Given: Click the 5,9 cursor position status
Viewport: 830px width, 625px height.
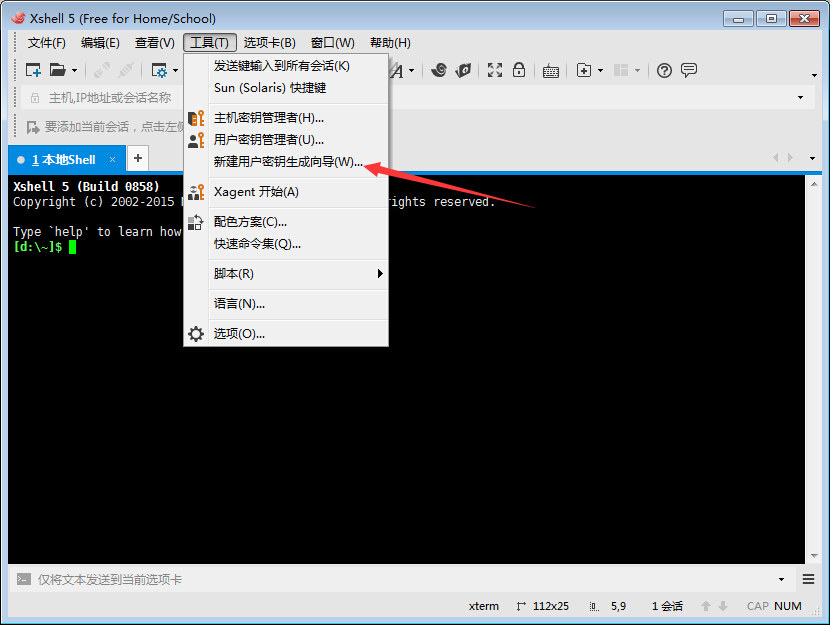Looking at the screenshot, I should point(618,606).
